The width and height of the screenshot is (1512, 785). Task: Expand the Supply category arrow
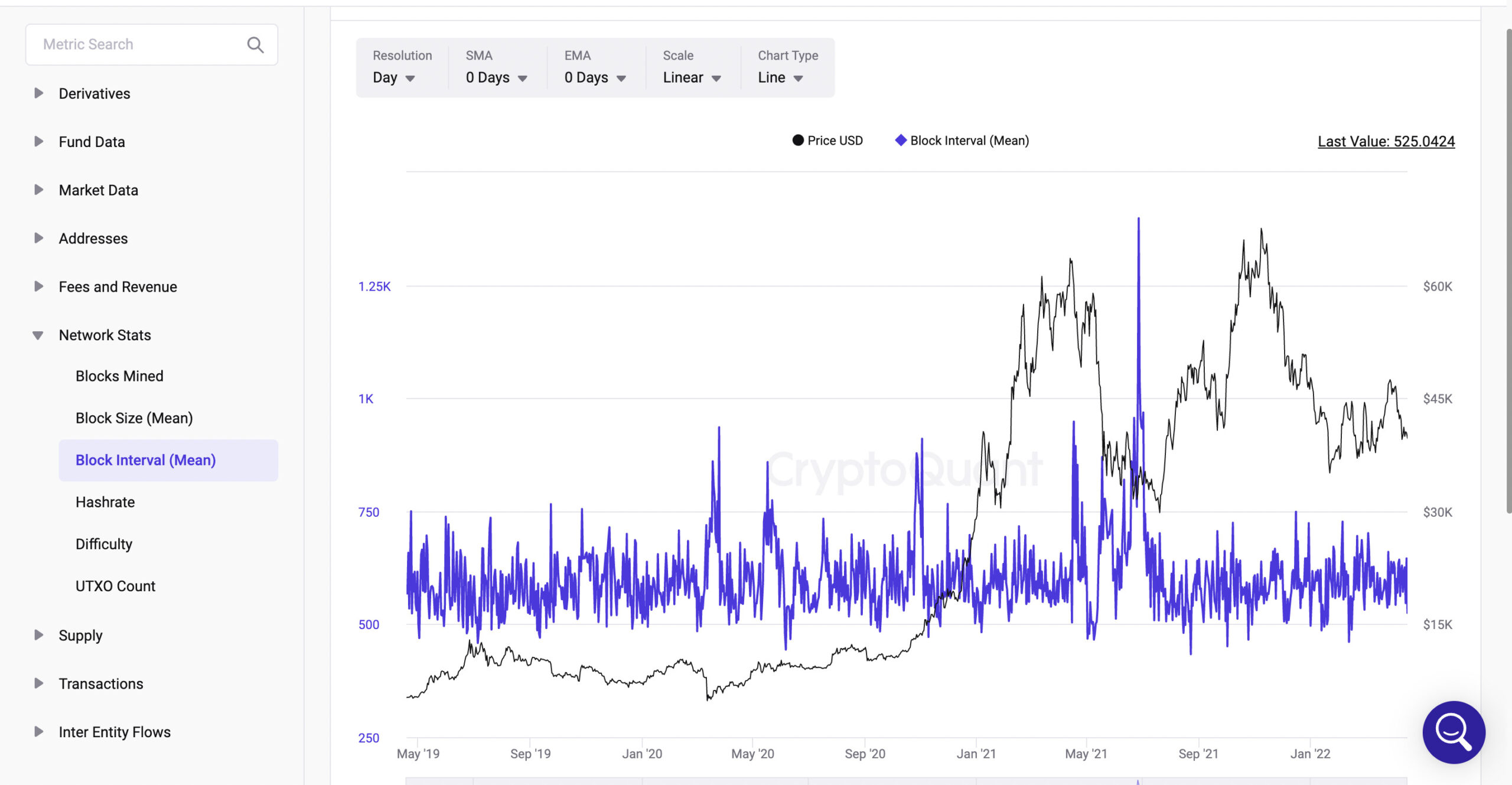38,635
